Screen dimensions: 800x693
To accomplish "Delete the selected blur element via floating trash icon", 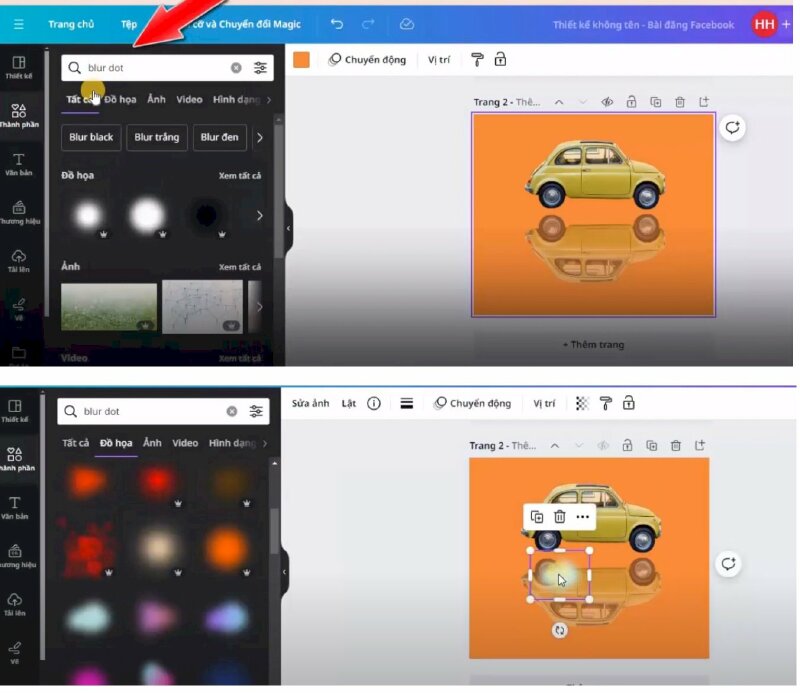I will 559,516.
